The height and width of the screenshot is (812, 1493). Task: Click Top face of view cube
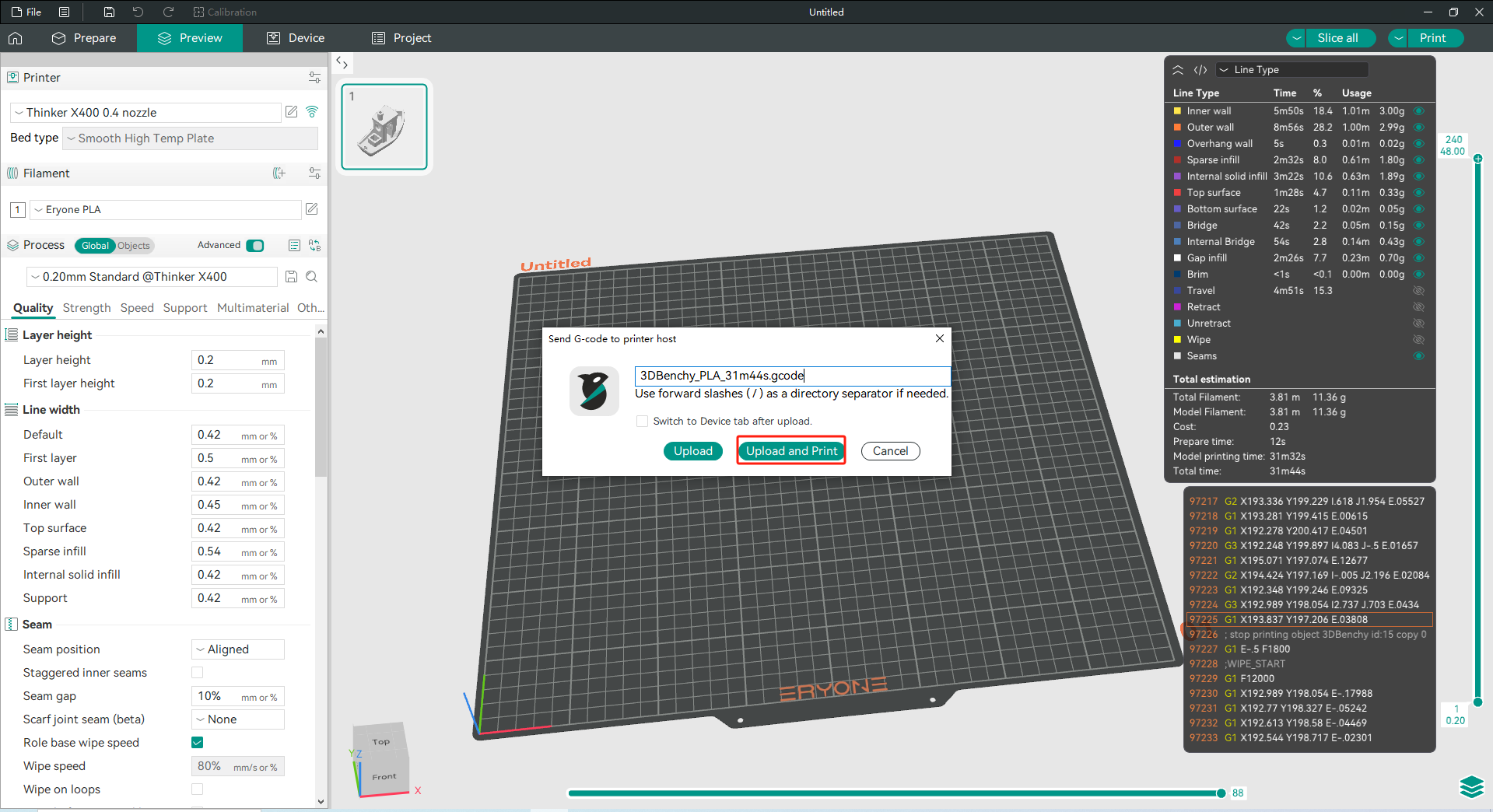[380, 741]
